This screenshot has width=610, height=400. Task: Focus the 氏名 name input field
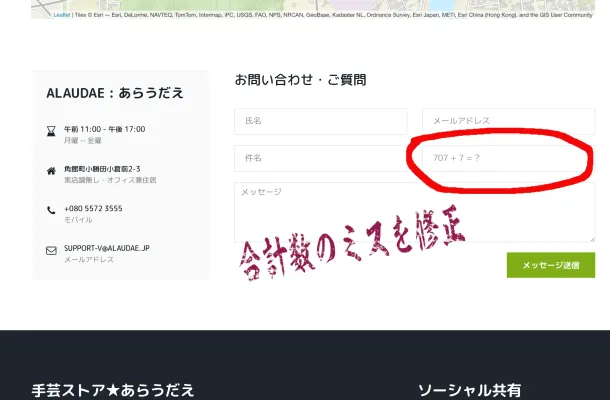coord(320,121)
